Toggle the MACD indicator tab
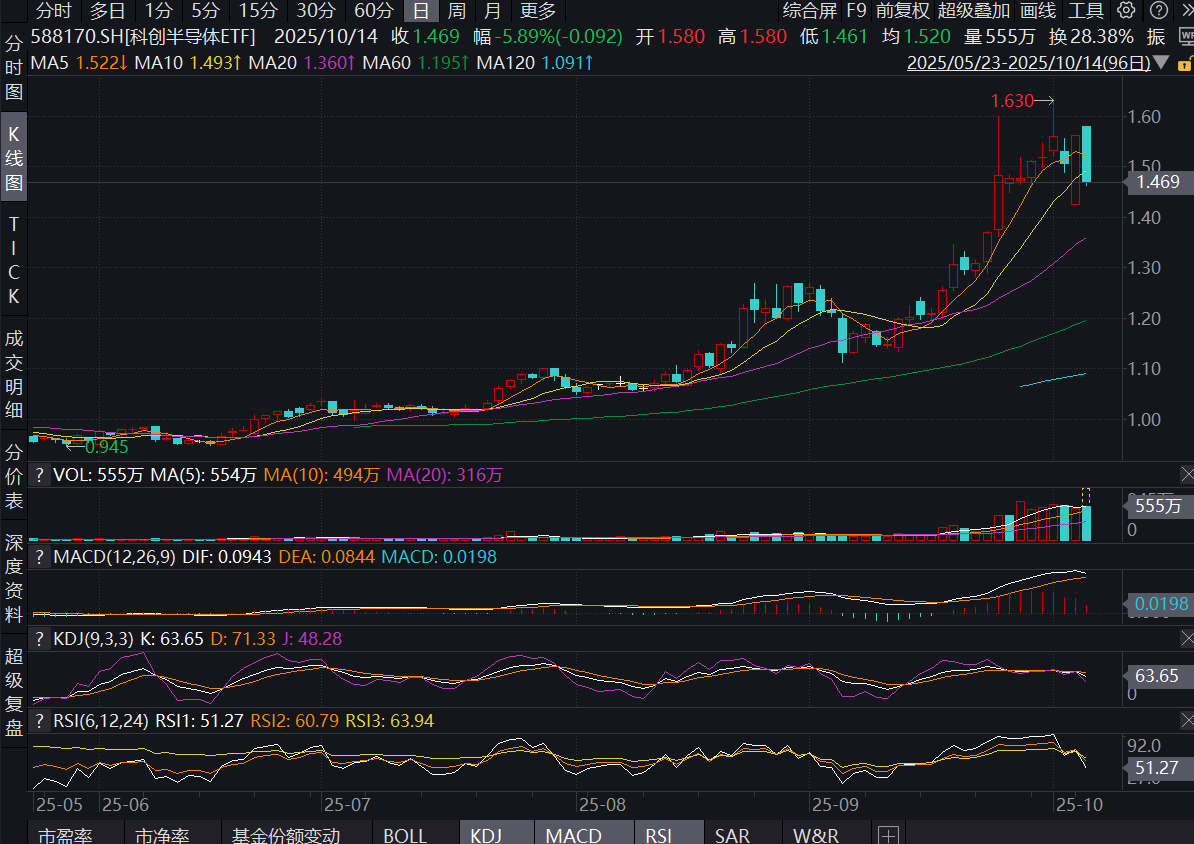This screenshot has width=1194, height=844. [x=574, y=835]
